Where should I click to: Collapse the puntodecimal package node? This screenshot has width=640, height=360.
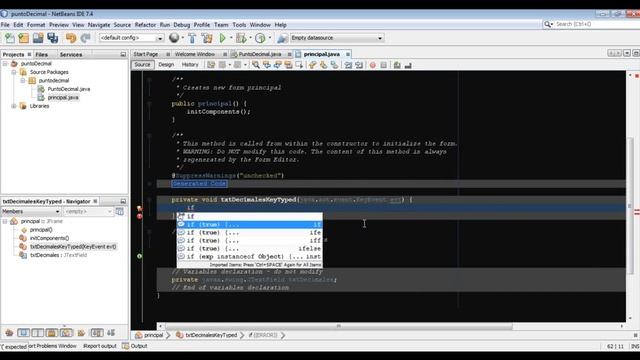pos(23,80)
